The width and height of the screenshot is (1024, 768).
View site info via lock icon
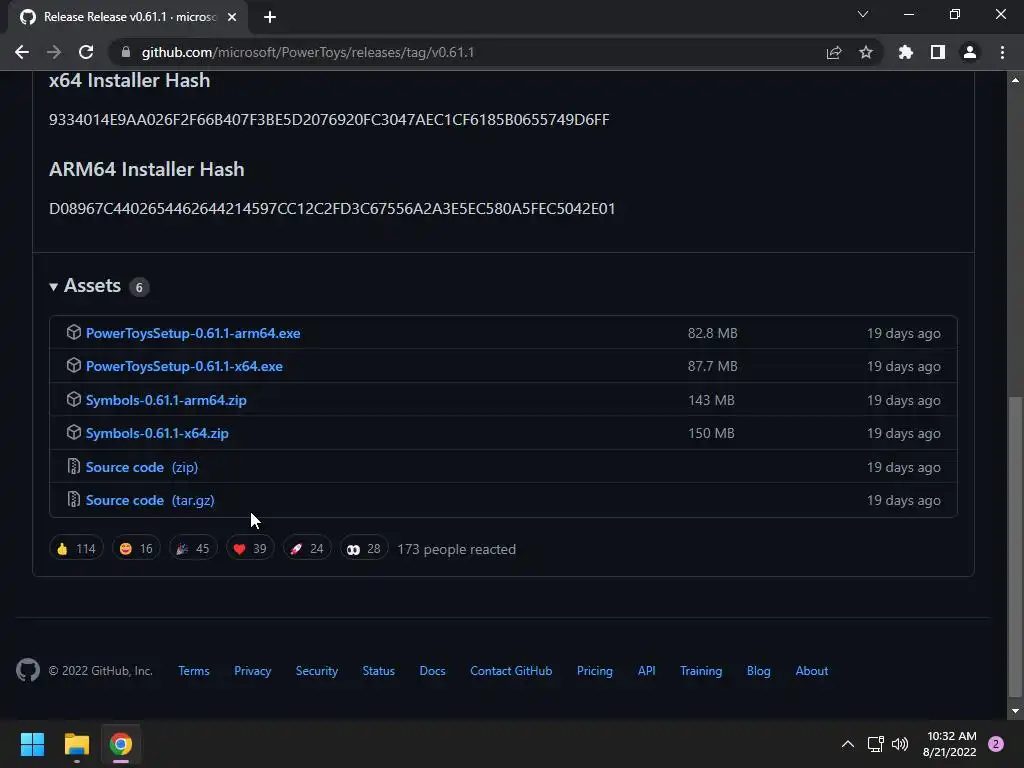tap(126, 52)
